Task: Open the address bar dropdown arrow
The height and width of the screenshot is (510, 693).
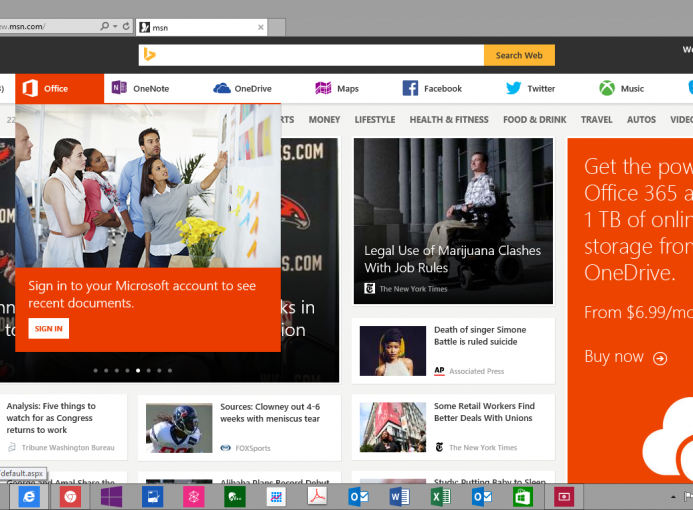Action: coord(115,26)
